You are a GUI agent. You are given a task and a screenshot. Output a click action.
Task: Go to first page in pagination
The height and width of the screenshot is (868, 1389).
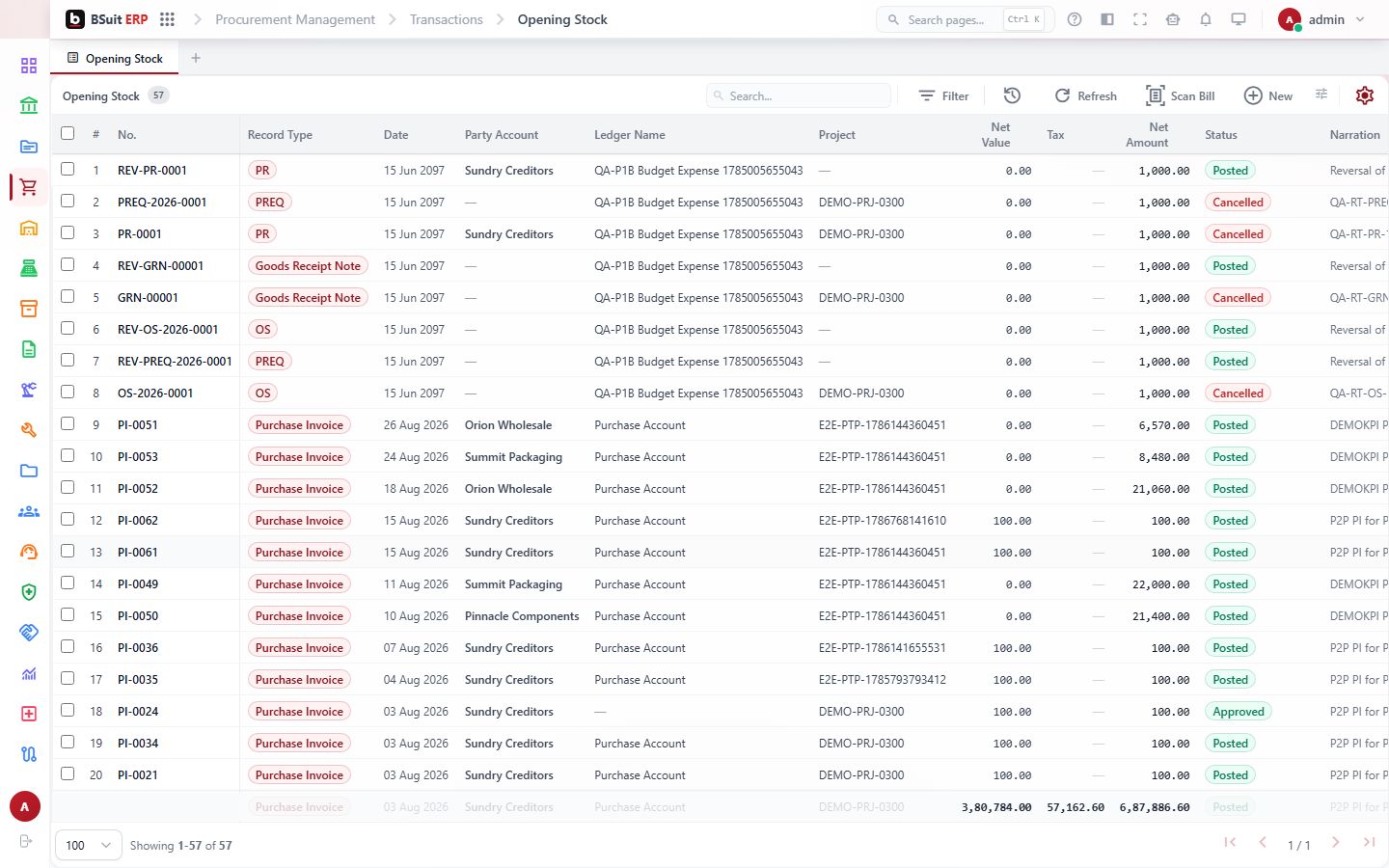1230,843
